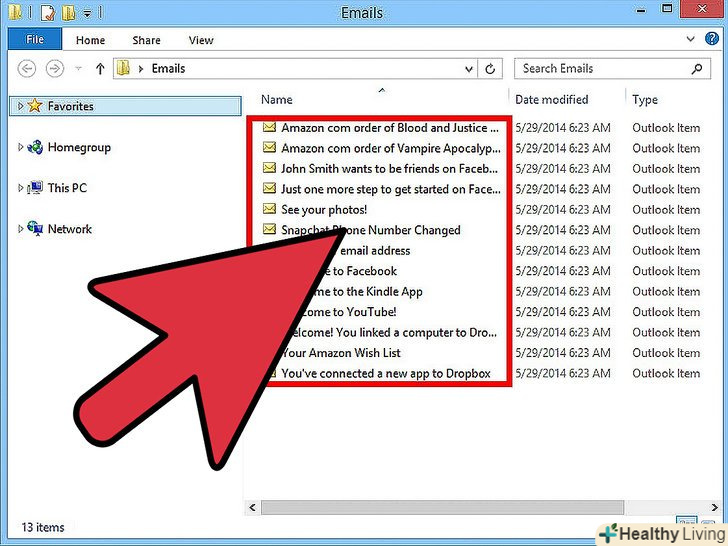
Task: Click the folder icon in title bar
Action: point(15,12)
